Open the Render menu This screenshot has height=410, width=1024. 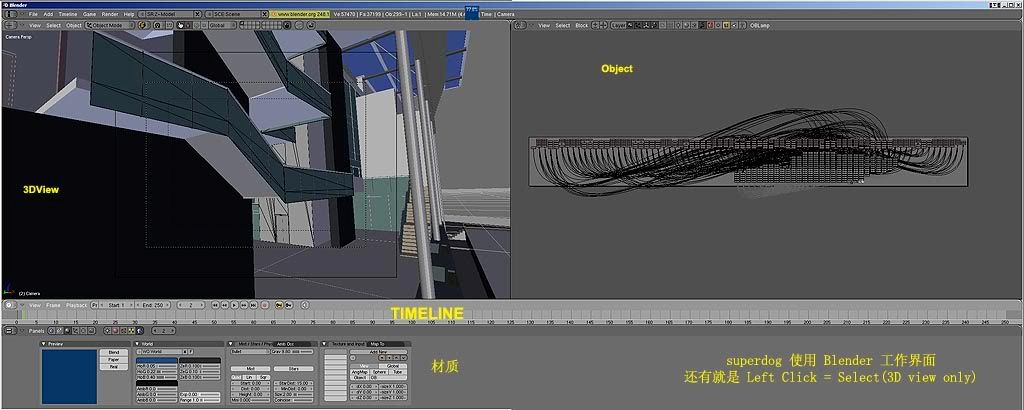click(110, 14)
